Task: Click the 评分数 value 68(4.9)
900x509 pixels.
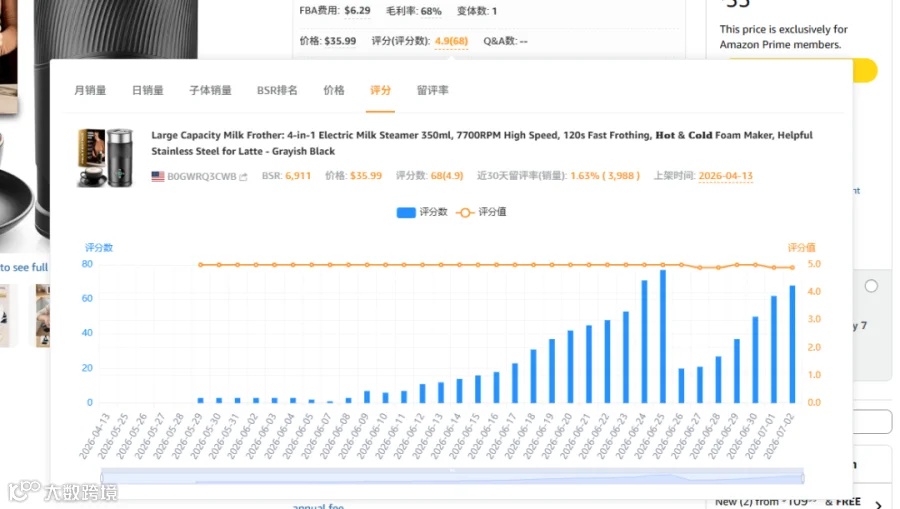Action: [x=447, y=176]
